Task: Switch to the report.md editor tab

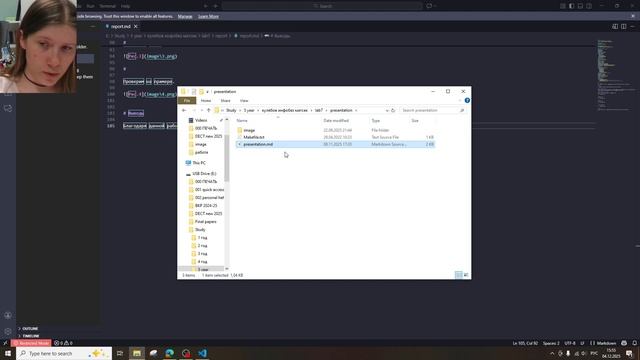Action: pyautogui.click(x=120, y=27)
